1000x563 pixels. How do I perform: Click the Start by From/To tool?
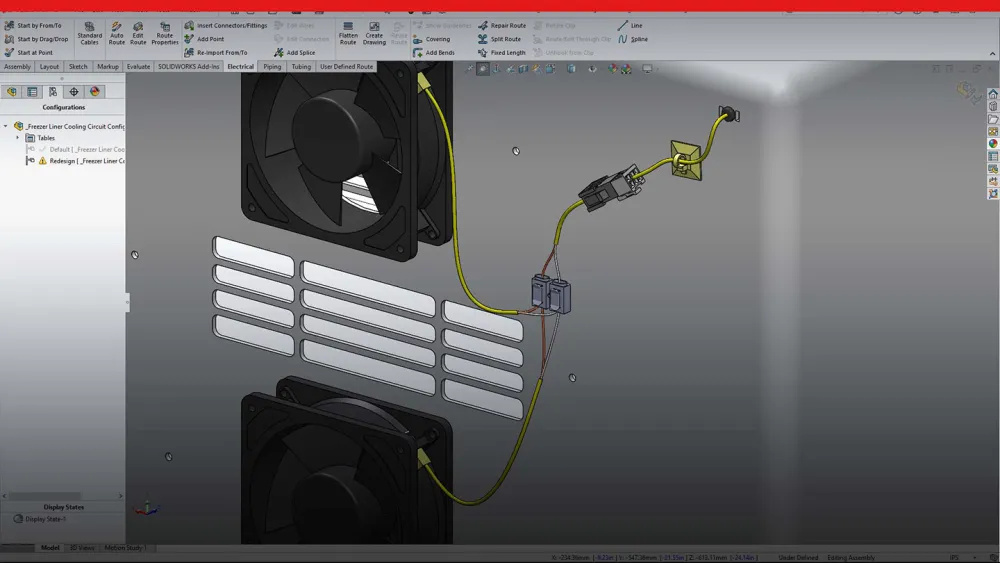(33, 26)
